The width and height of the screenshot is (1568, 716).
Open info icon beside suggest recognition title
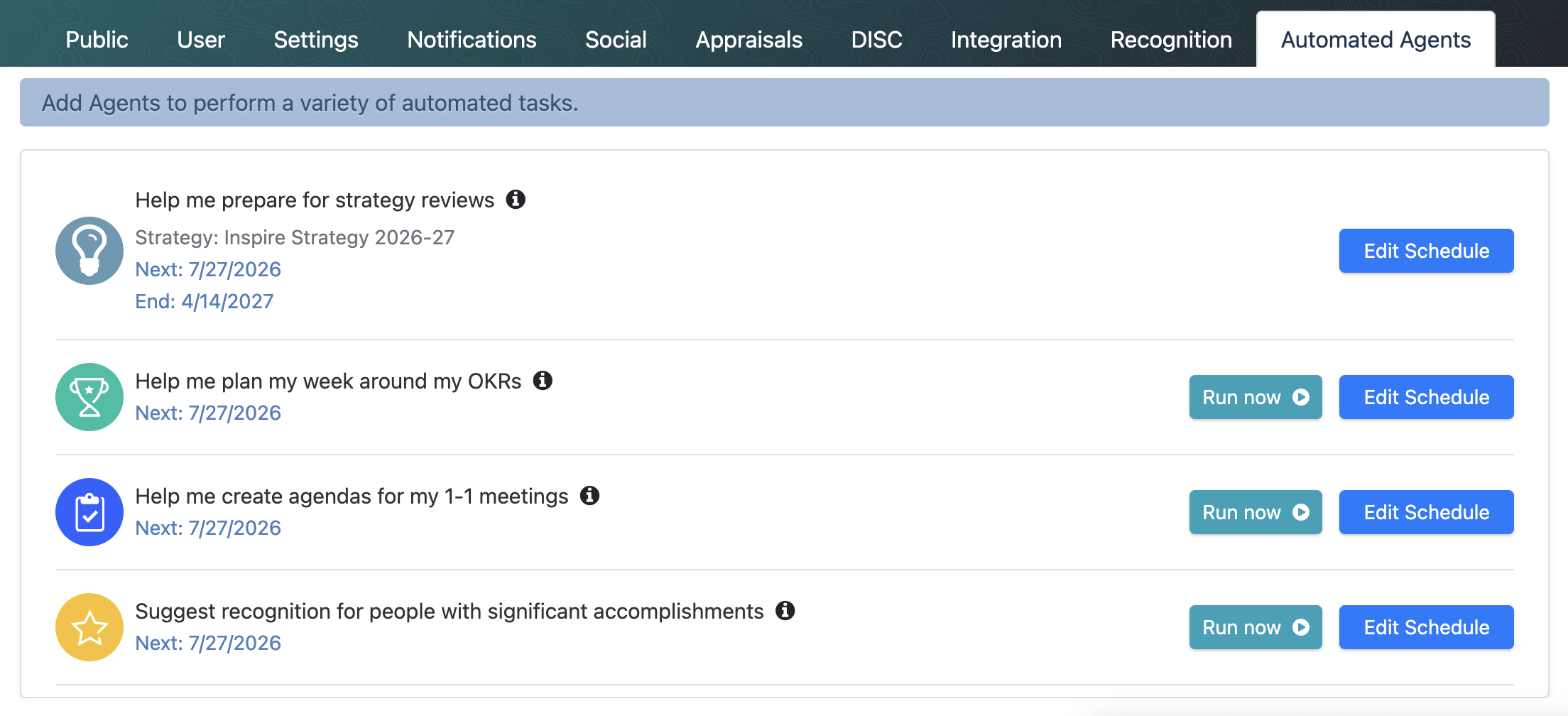[x=785, y=611]
